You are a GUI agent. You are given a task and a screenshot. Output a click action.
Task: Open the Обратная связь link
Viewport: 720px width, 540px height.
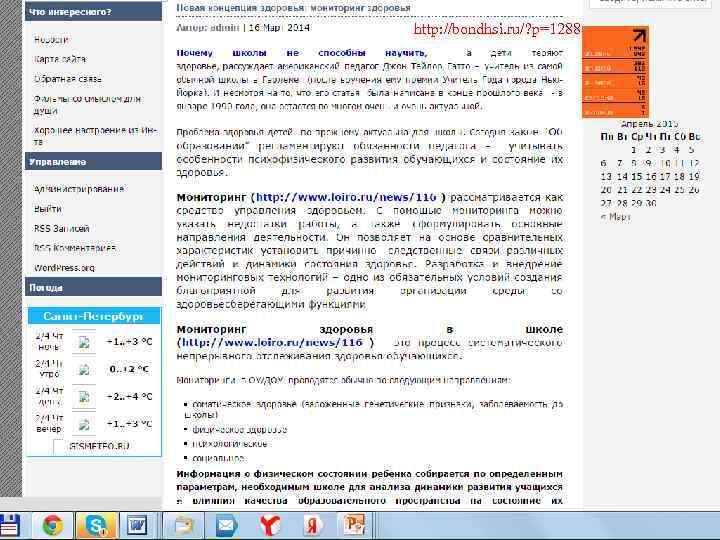pos(68,79)
